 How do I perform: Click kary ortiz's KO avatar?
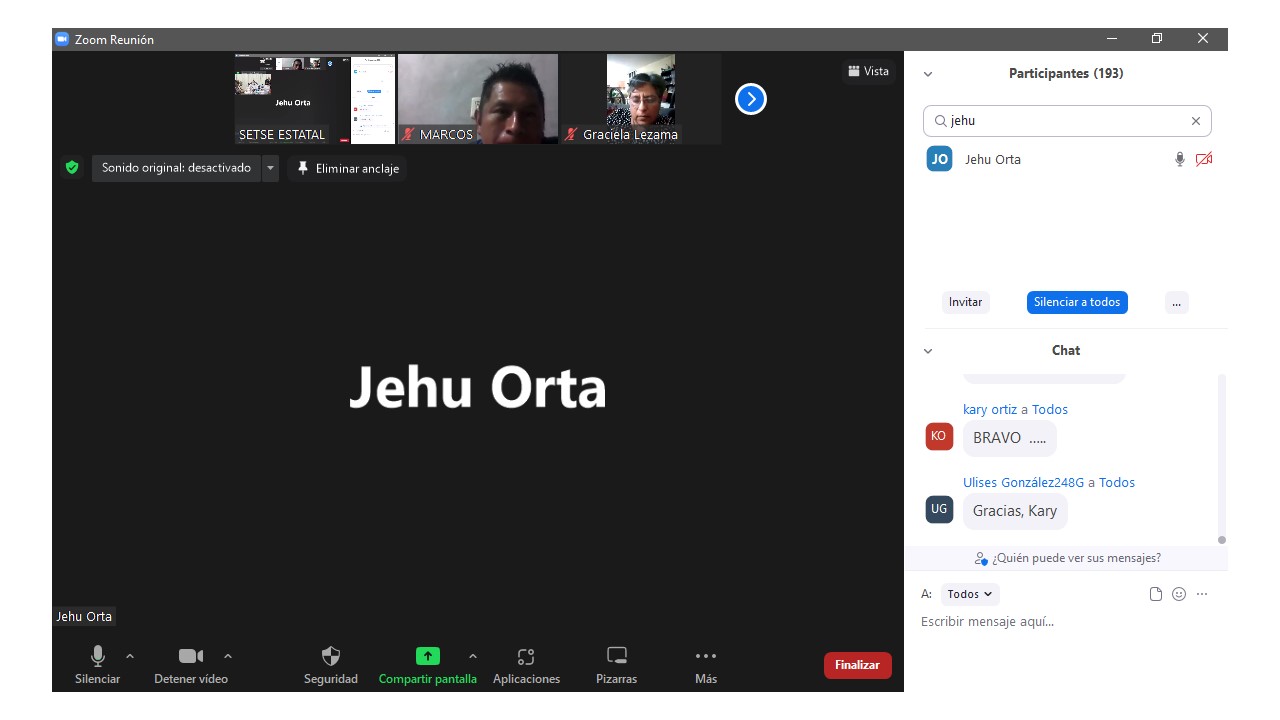939,436
